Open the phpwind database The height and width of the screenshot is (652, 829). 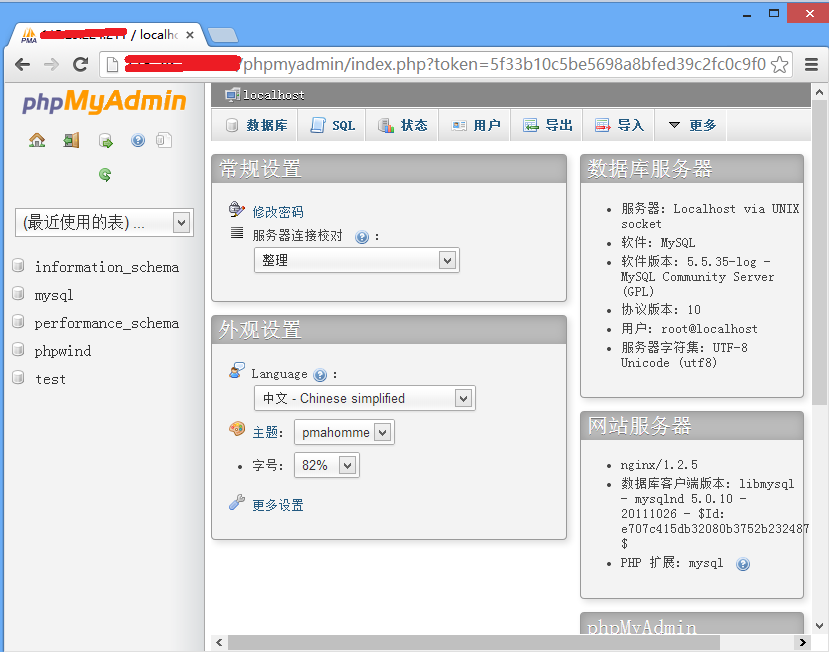[63, 351]
